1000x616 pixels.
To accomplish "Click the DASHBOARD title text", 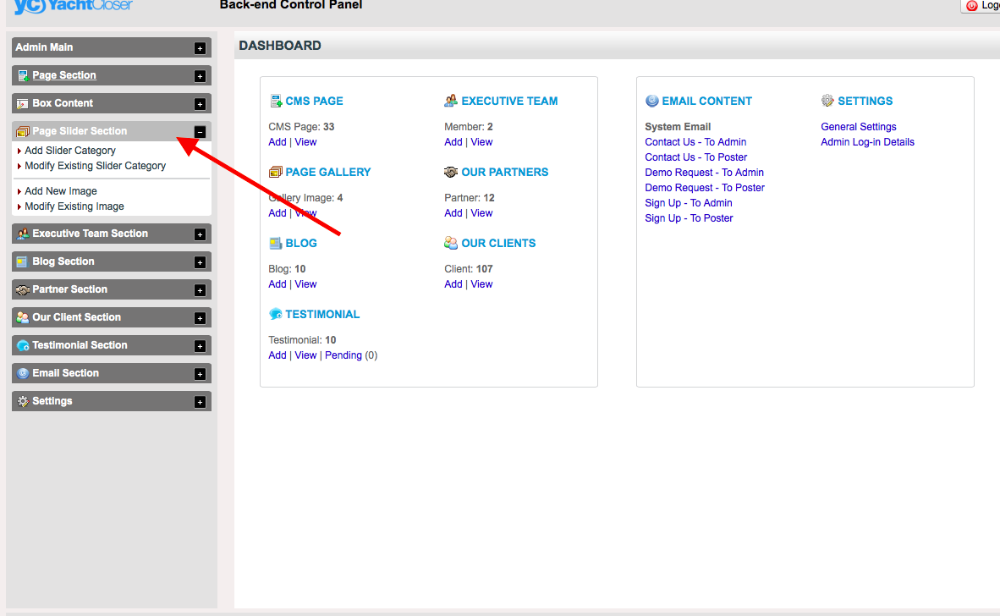I will [x=280, y=46].
